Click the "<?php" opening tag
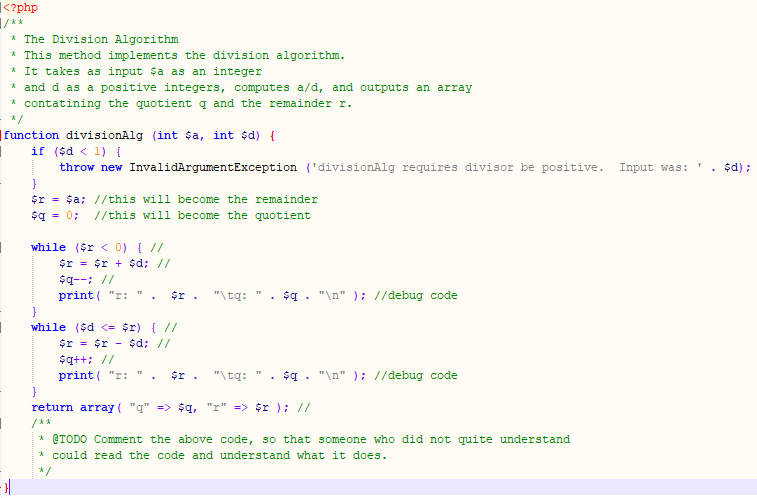757x498 pixels. coord(21,8)
